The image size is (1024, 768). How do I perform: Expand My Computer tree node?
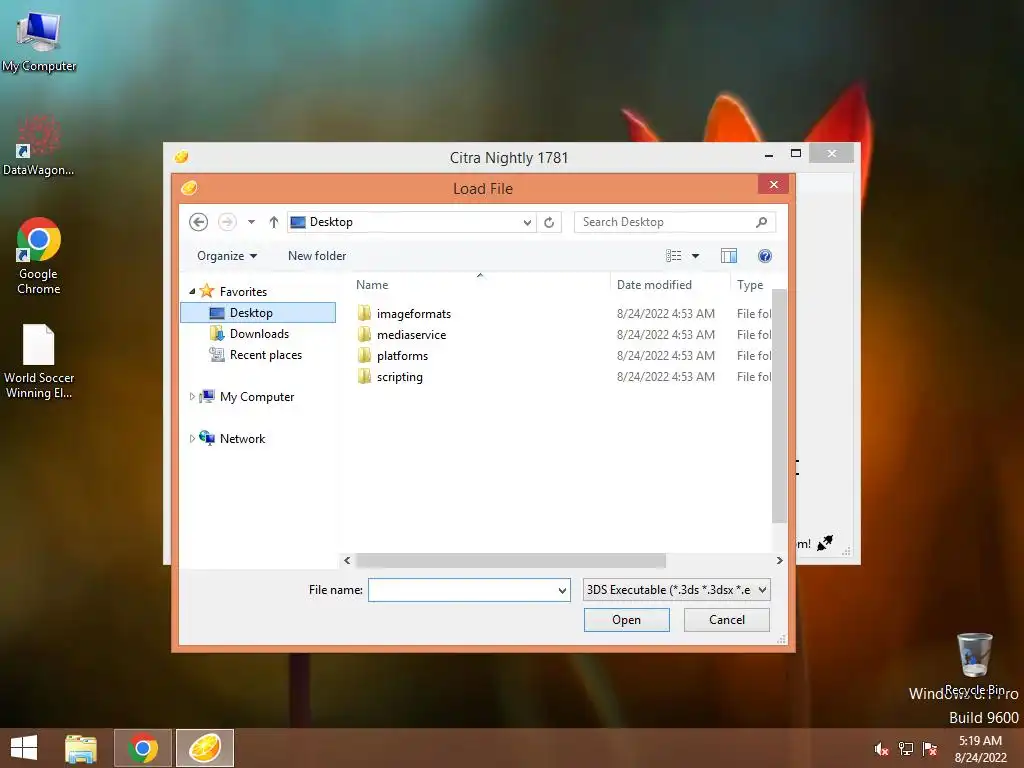192,396
